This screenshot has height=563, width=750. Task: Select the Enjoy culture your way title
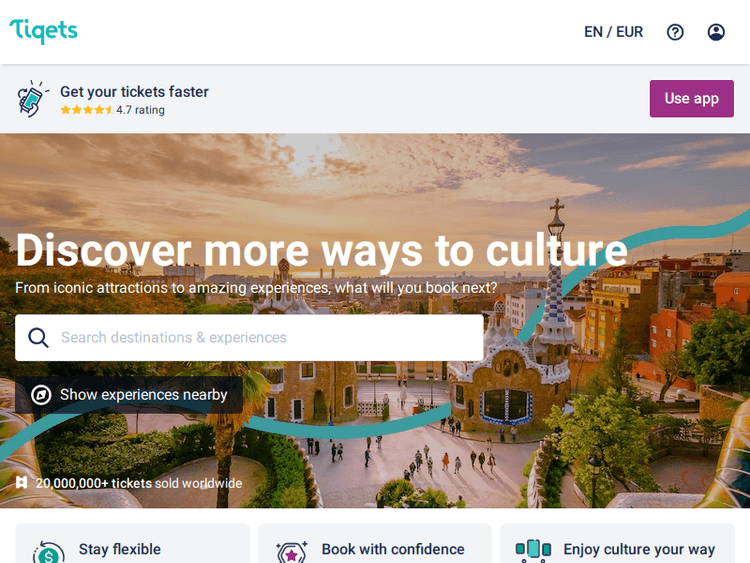tap(639, 550)
